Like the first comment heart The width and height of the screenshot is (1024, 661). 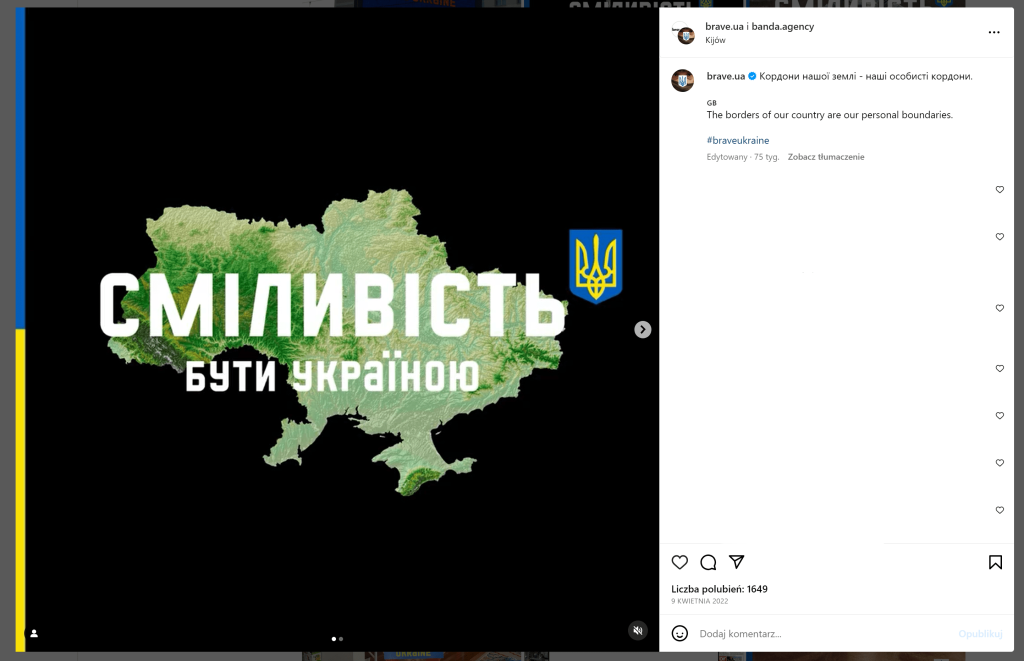pyautogui.click(x=999, y=189)
